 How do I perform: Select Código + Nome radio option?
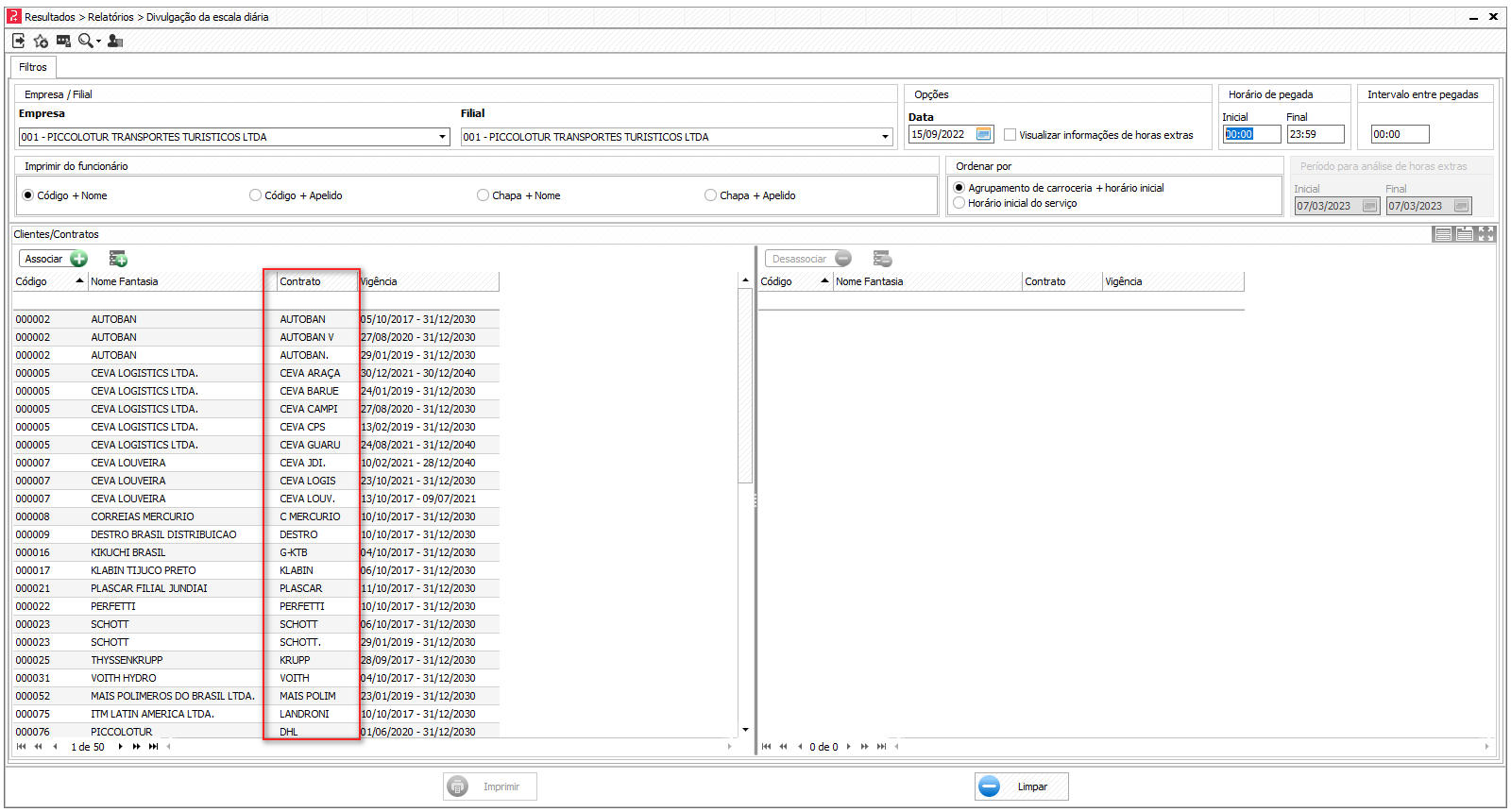(x=28, y=195)
